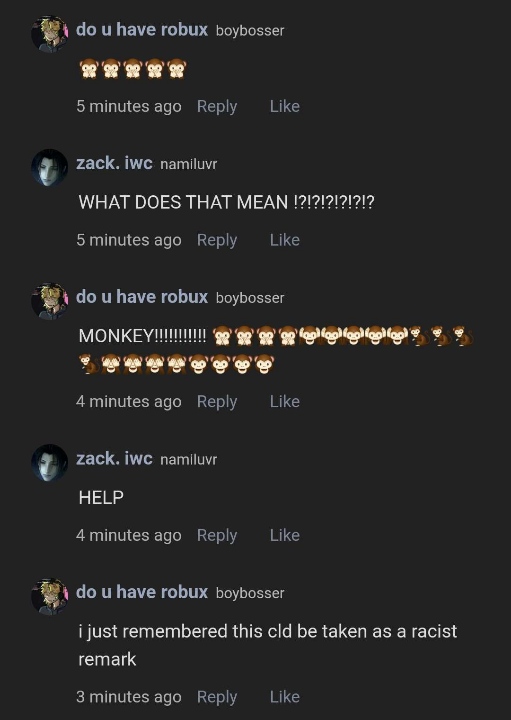The width and height of the screenshot is (511, 720).
Task: Click boybosser handle on the racist remark comment
Action: point(250,593)
